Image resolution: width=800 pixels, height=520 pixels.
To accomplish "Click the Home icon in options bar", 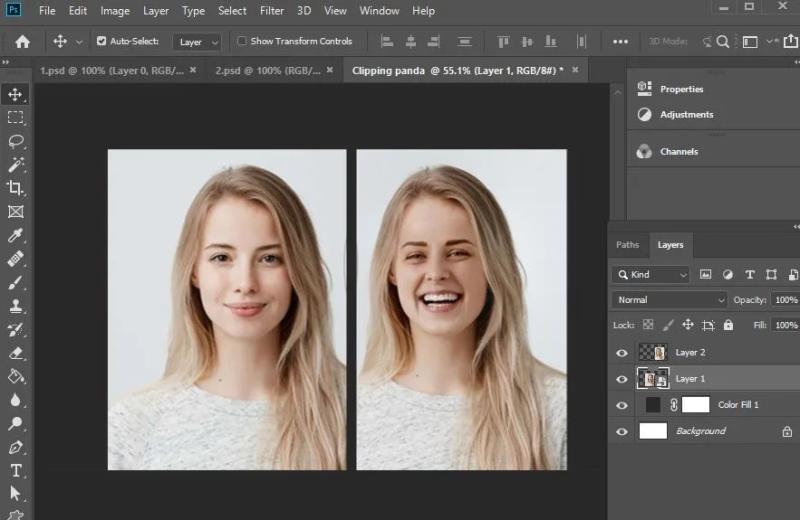I will pos(22,41).
